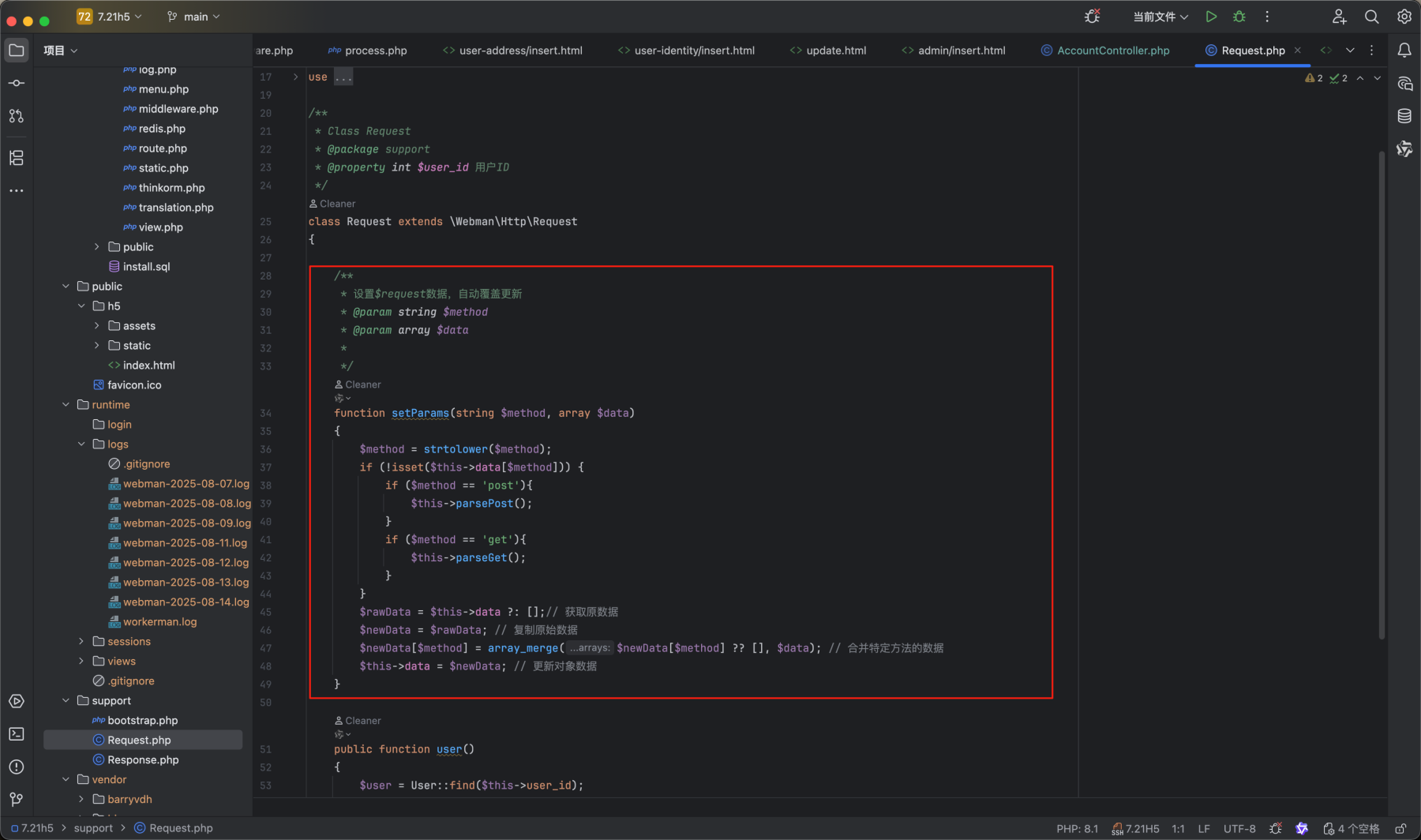Viewport: 1421px width, 840px height.
Task: Open the run configuration dropdown
Action: point(1160,17)
